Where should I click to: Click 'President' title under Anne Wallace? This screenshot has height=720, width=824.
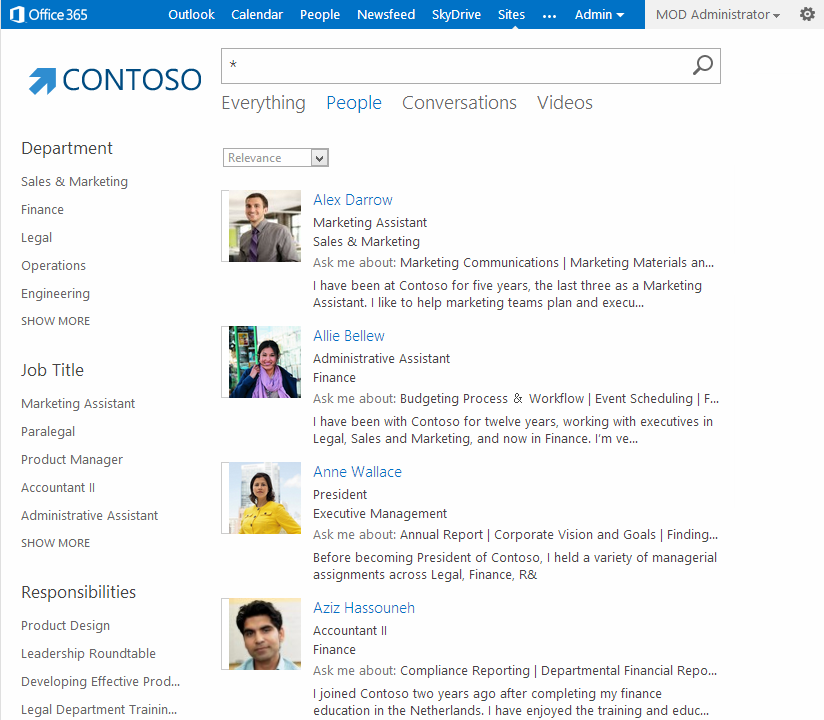pos(339,495)
